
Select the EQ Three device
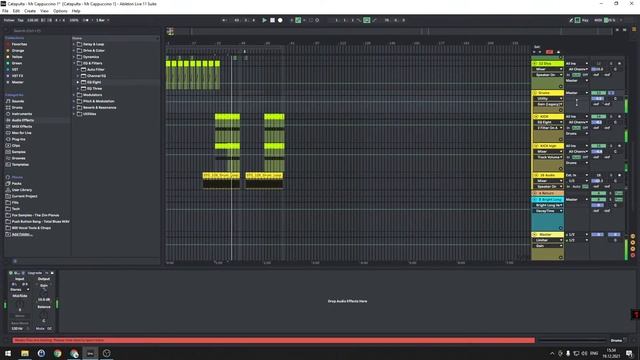coord(94,89)
